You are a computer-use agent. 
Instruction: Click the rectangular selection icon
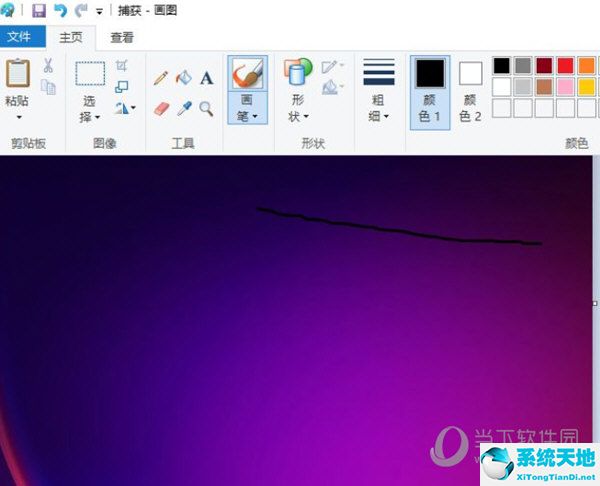tap(90, 73)
